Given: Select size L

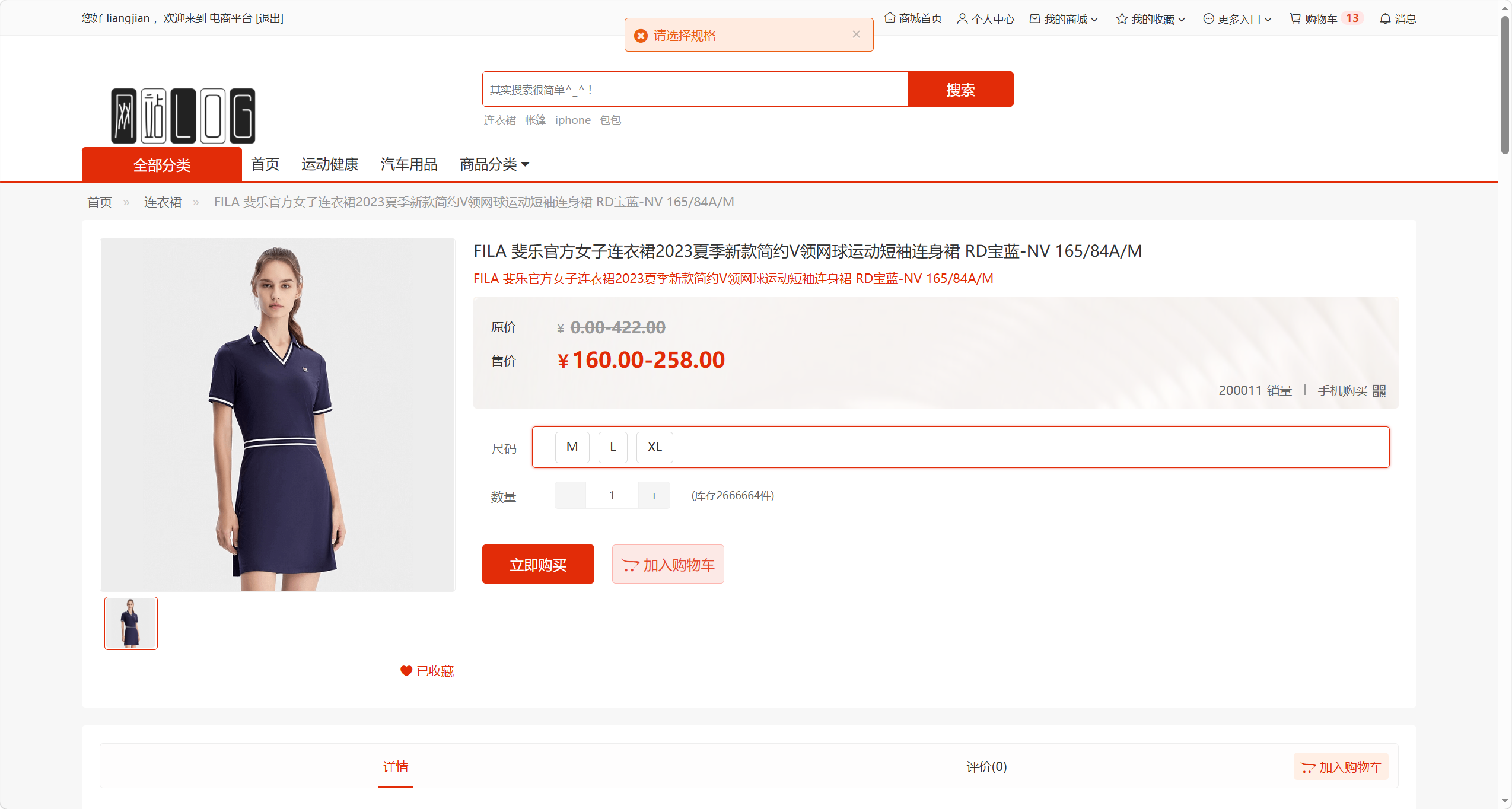Looking at the screenshot, I should pyautogui.click(x=613, y=447).
